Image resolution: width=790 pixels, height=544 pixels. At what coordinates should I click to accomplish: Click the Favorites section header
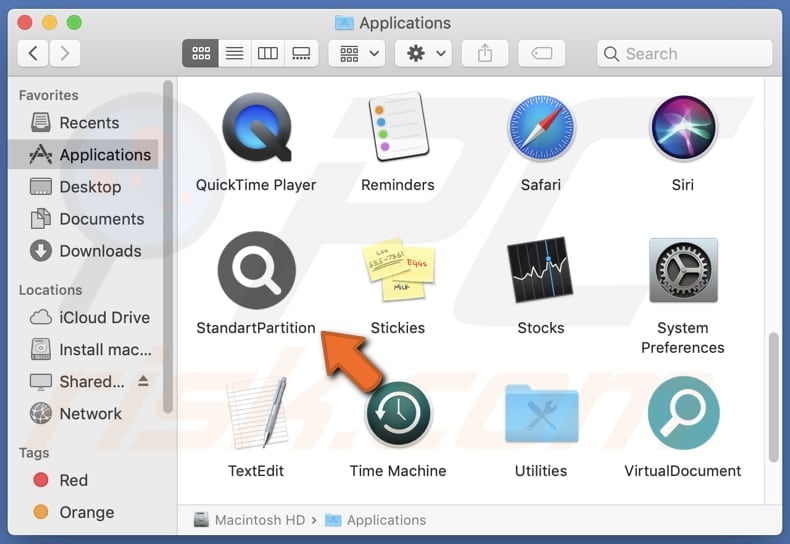(48, 95)
